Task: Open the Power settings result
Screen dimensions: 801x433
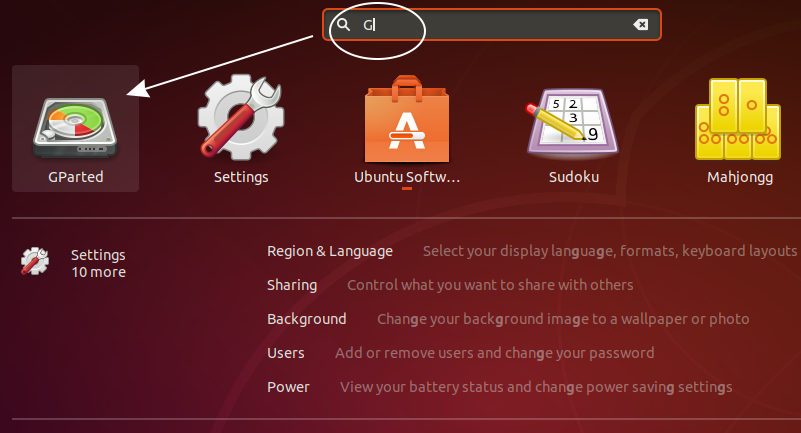Action: [288, 387]
